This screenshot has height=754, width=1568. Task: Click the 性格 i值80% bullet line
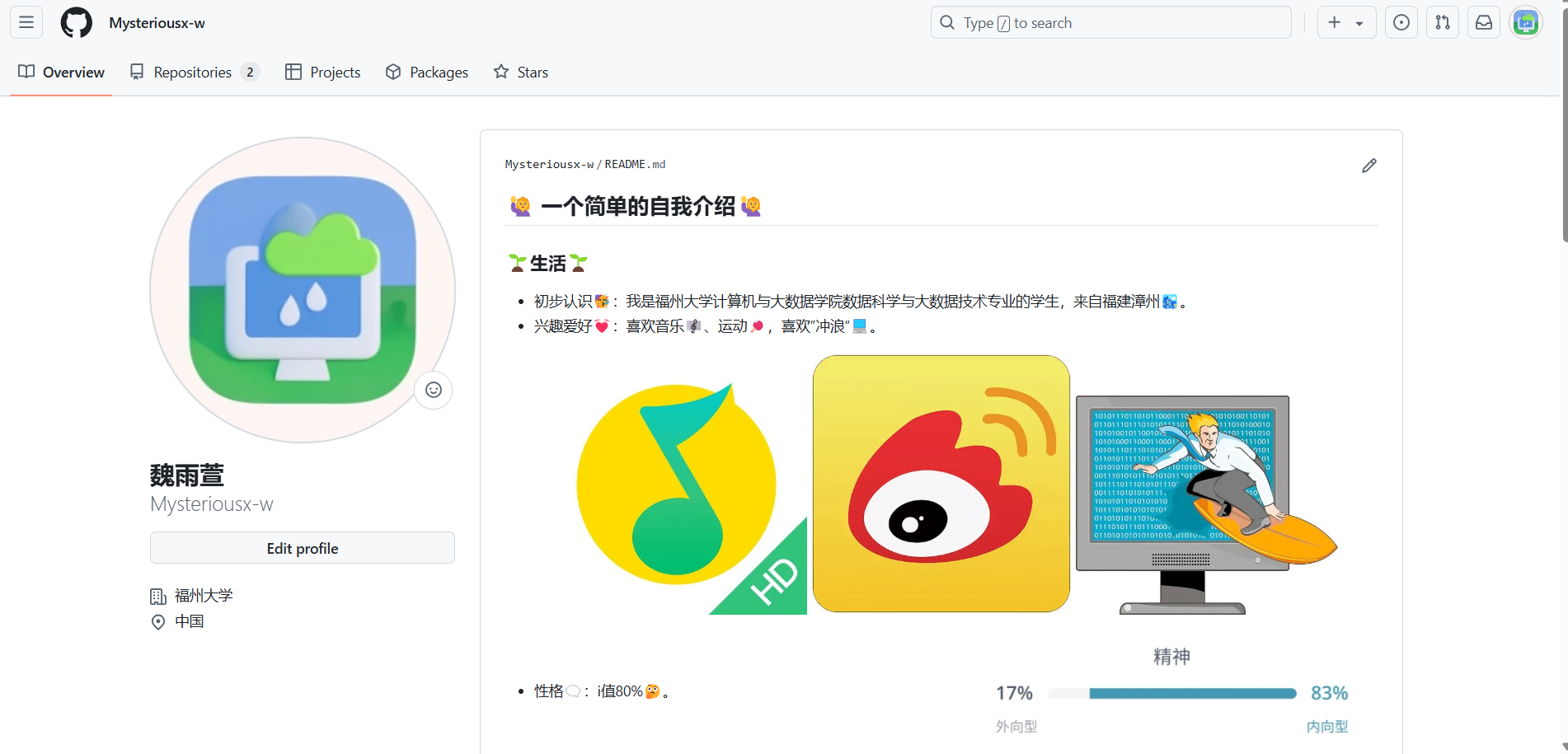602,691
